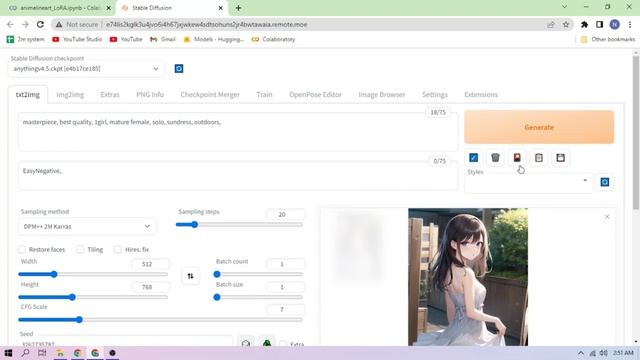Refresh the Stable Diffusion checkpoint list

[179, 69]
